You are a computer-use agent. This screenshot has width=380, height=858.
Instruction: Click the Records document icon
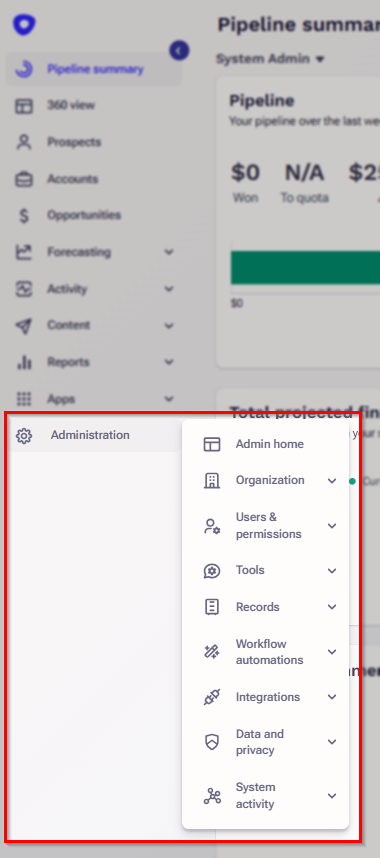click(x=212, y=607)
